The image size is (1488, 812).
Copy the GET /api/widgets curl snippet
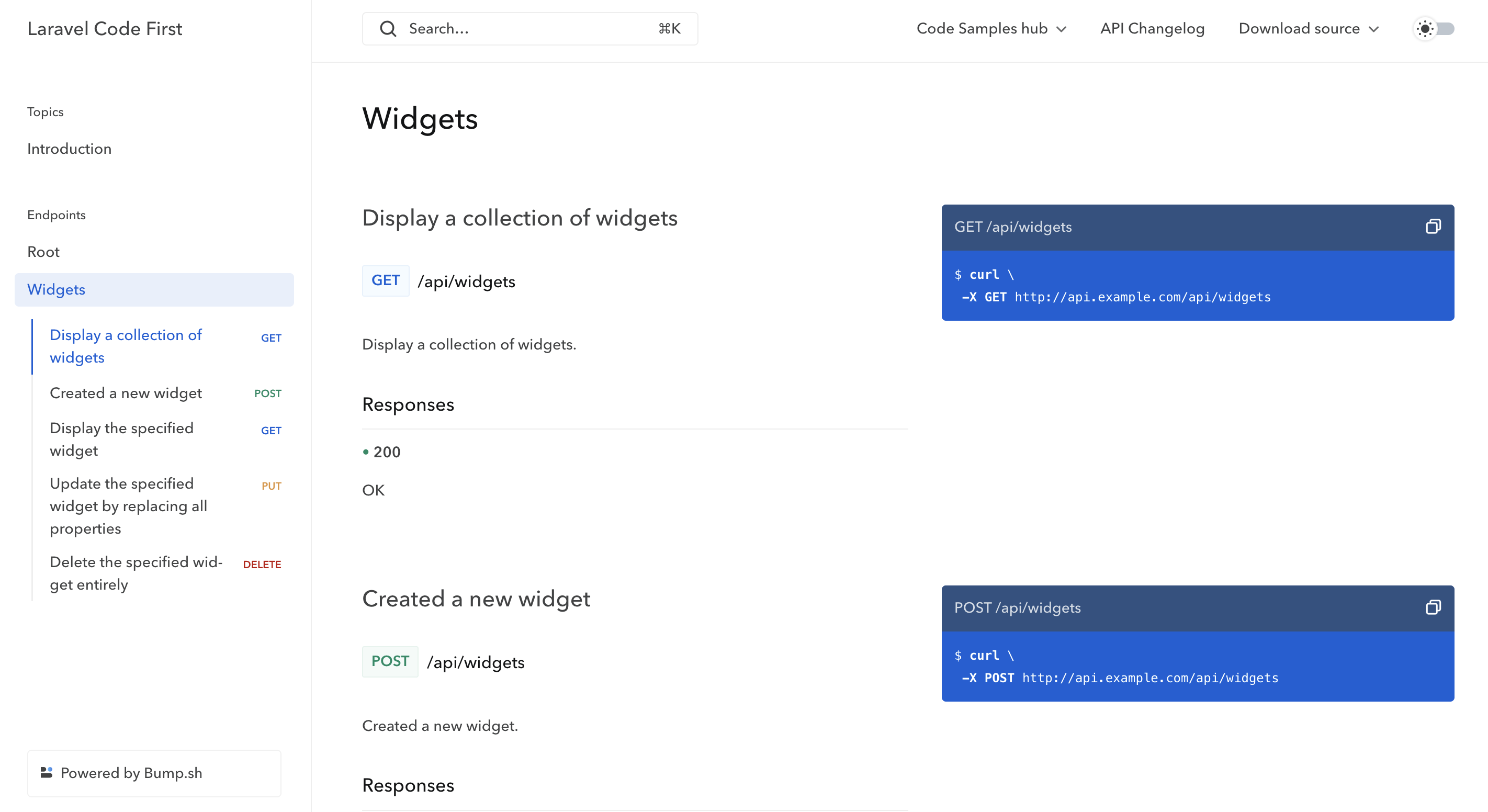(1434, 227)
